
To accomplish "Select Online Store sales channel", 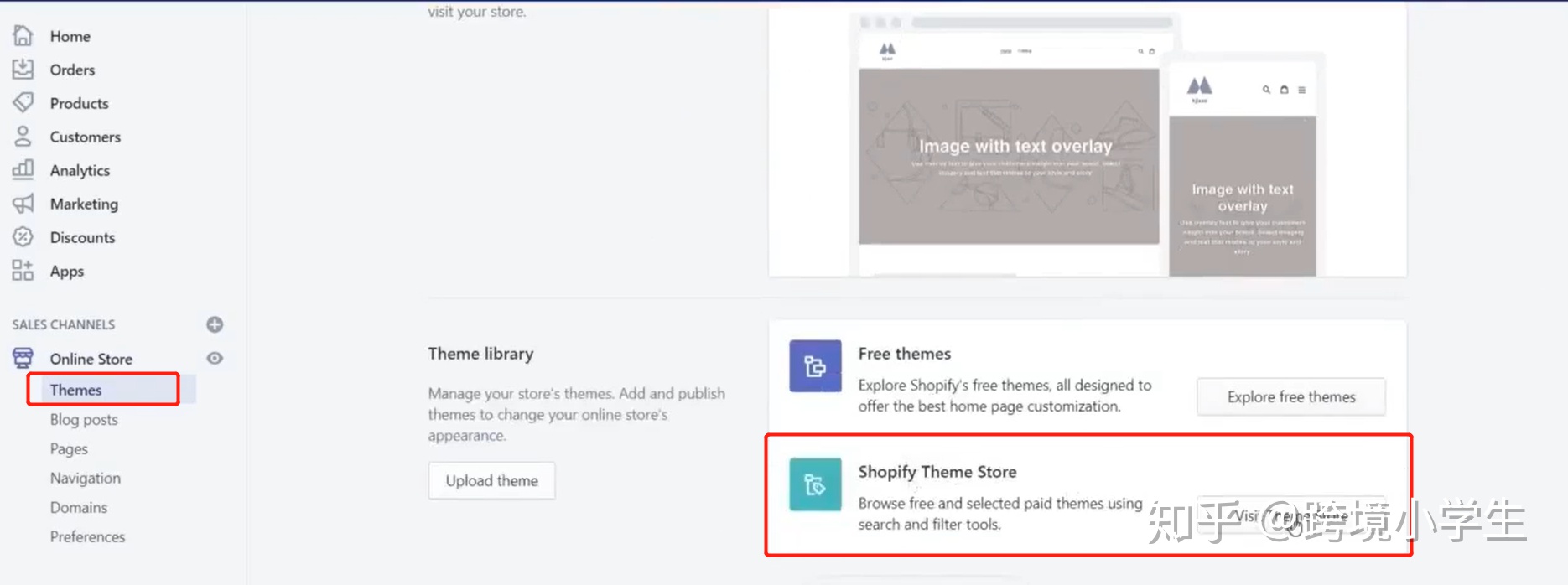I will click(x=91, y=359).
